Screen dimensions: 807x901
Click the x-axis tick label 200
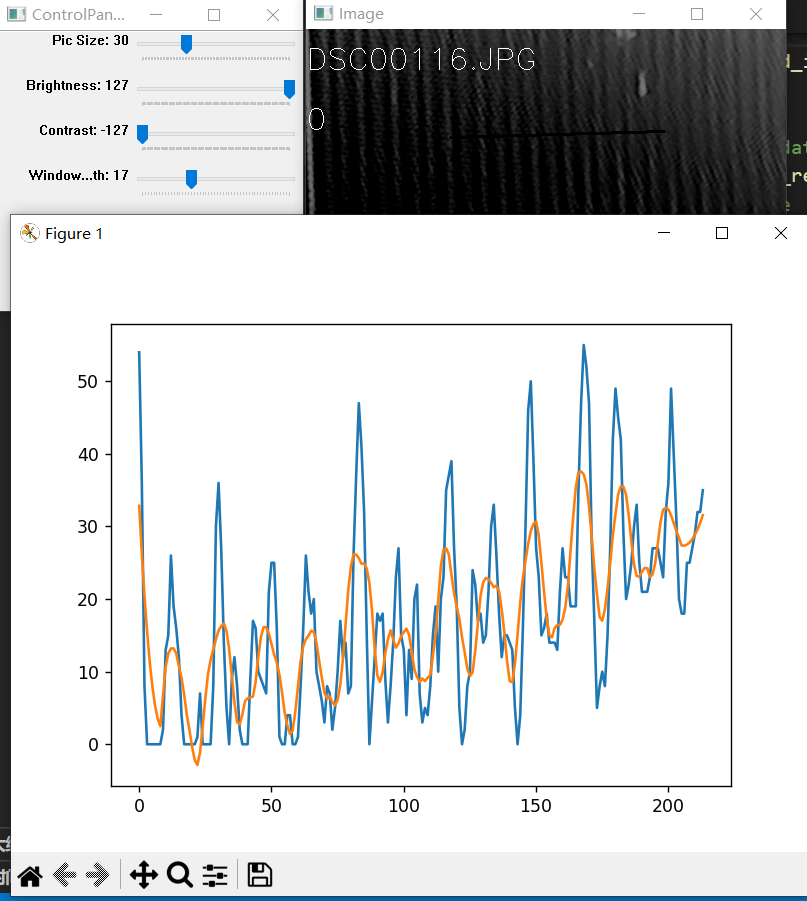tap(668, 806)
